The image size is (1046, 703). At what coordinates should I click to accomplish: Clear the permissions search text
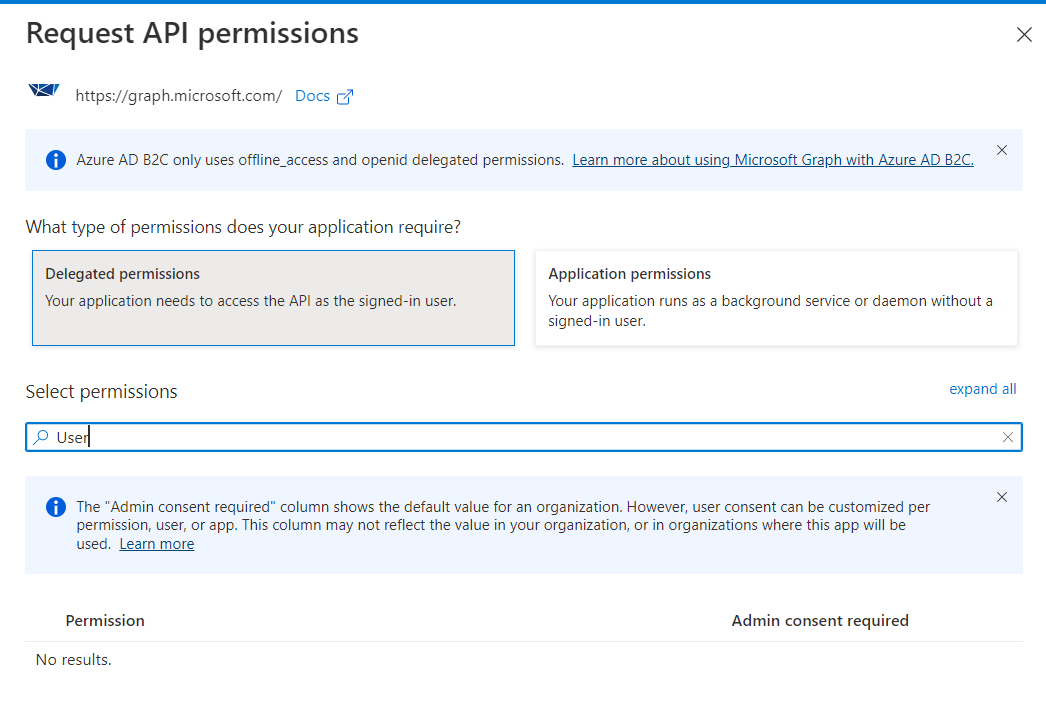tap(1007, 437)
